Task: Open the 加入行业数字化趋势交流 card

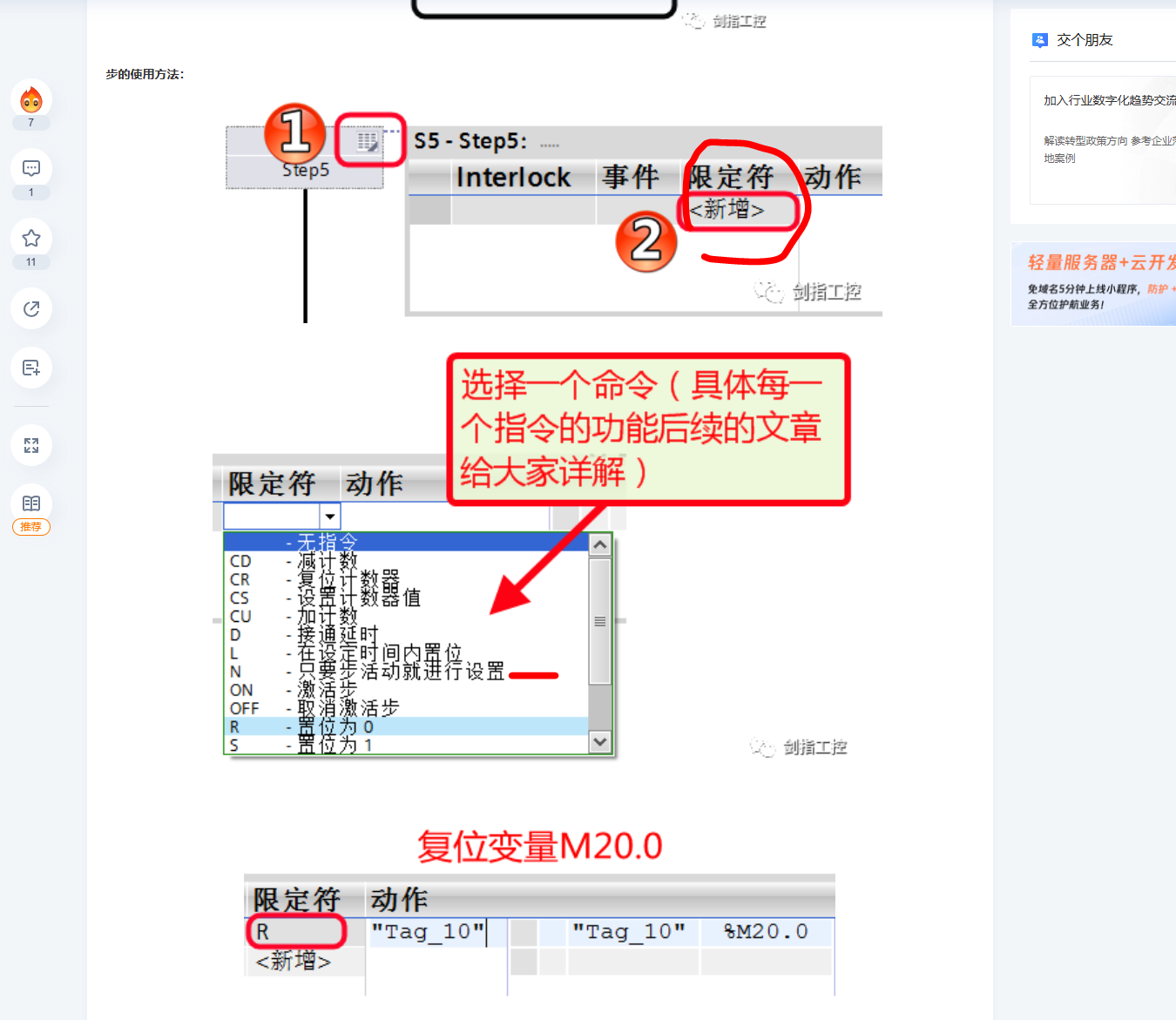Action: pos(1103,139)
